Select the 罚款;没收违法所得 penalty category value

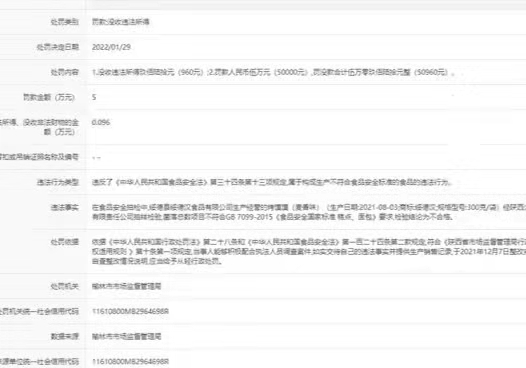pos(121,22)
